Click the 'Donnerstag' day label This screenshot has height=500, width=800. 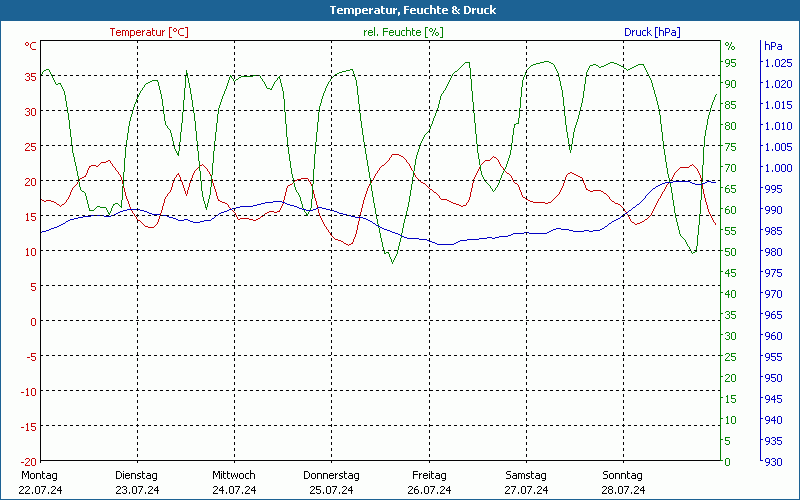(x=331, y=475)
